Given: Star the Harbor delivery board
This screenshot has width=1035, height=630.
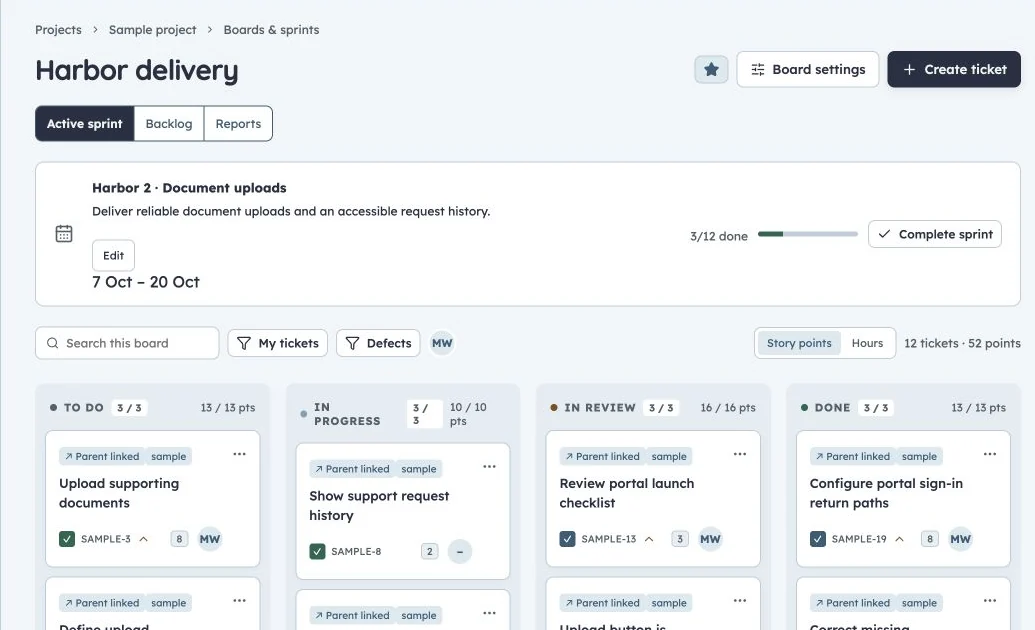Looking at the screenshot, I should (x=711, y=69).
